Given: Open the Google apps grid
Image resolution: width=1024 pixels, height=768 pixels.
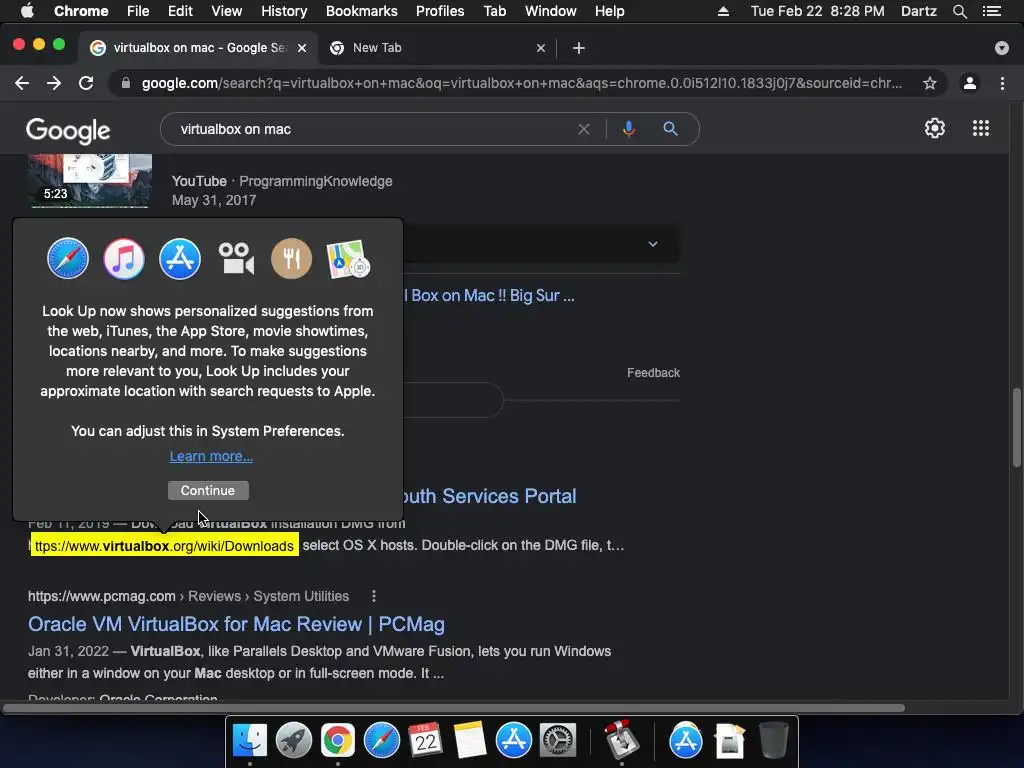Looking at the screenshot, I should [x=981, y=128].
